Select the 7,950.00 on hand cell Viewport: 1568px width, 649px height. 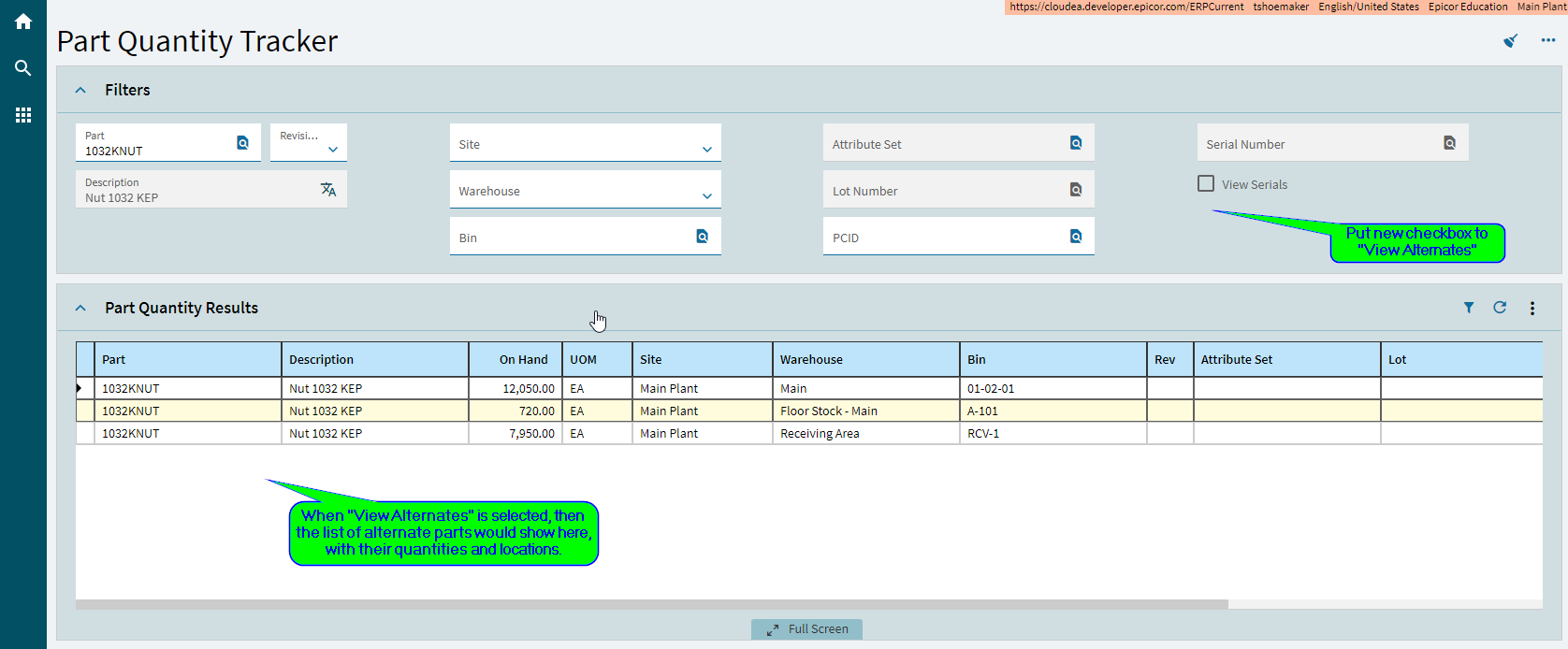(x=515, y=433)
